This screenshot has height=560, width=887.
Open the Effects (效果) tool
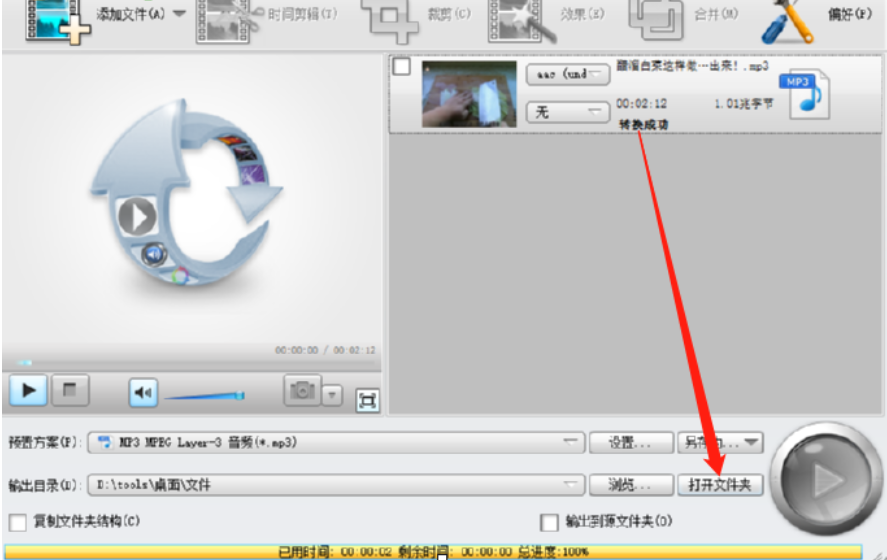click(522, 21)
